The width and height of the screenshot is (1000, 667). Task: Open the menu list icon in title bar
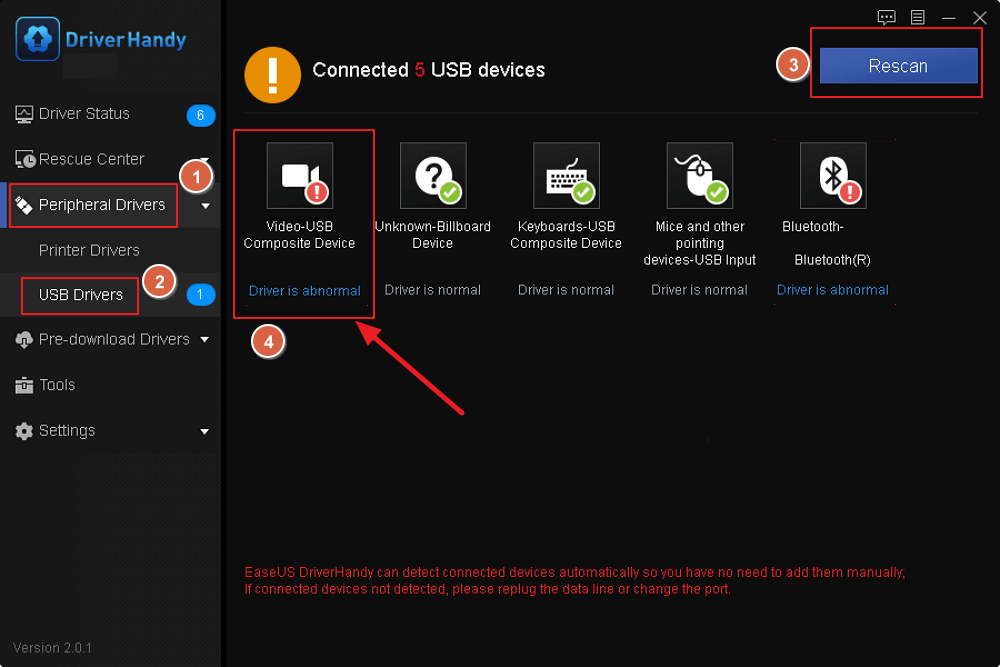[918, 17]
